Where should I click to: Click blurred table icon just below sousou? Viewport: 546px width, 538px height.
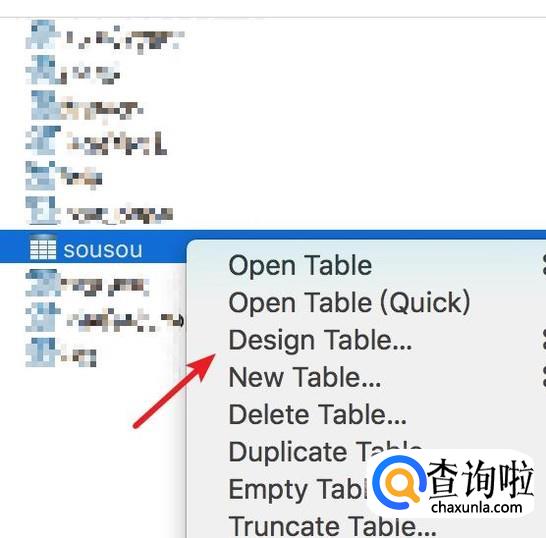[x=42, y=283]
